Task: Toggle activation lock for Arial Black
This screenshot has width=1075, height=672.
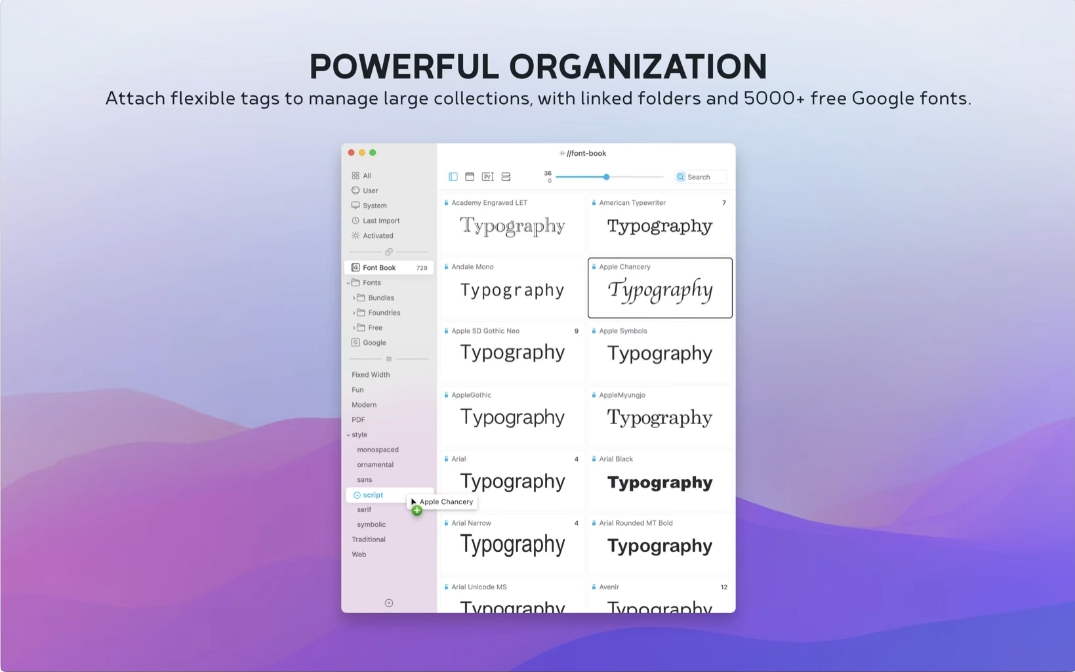Action: click(594, 459)
